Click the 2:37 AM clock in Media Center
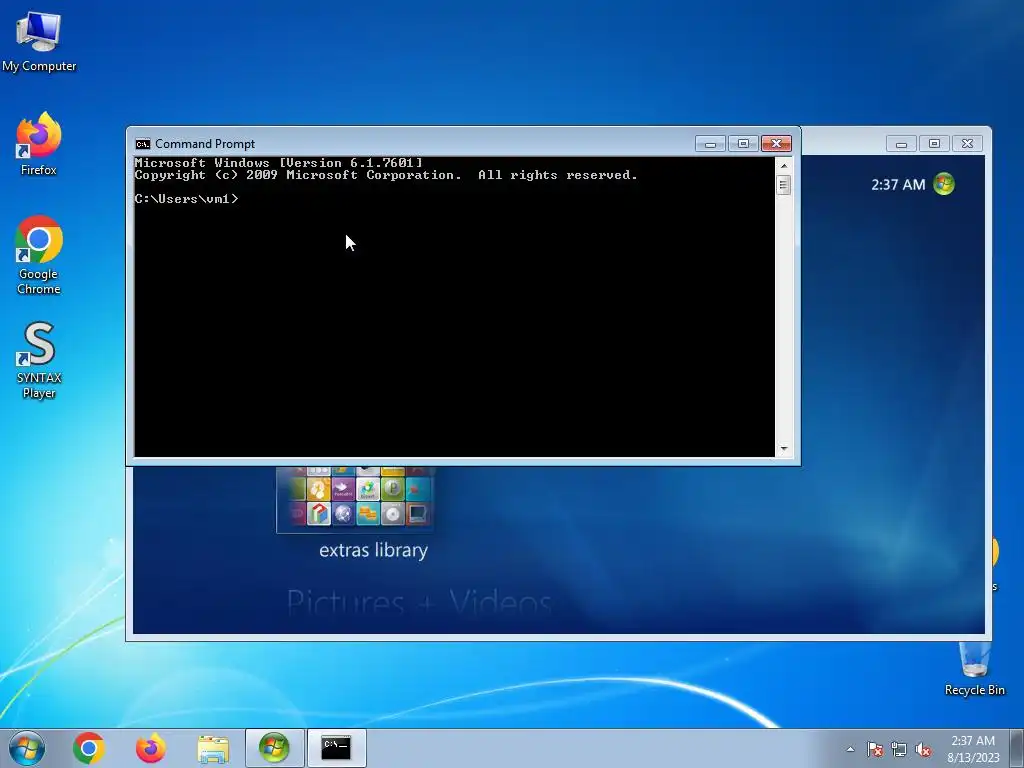1024x768 pixels. coord(898,185)
